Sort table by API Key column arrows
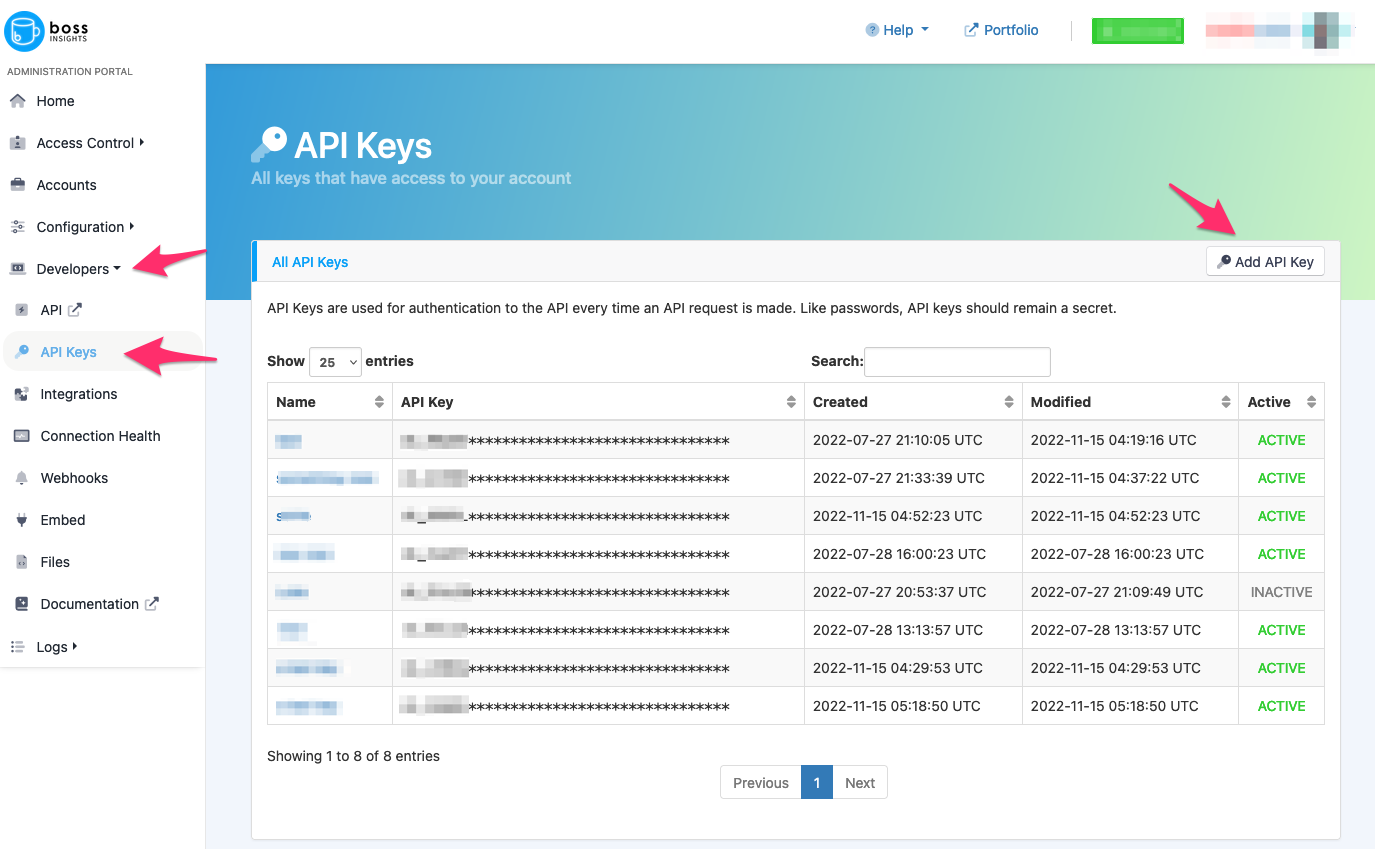Image resolution: width=1375 pixels, height=849 pixels. (x=791, y=402)
